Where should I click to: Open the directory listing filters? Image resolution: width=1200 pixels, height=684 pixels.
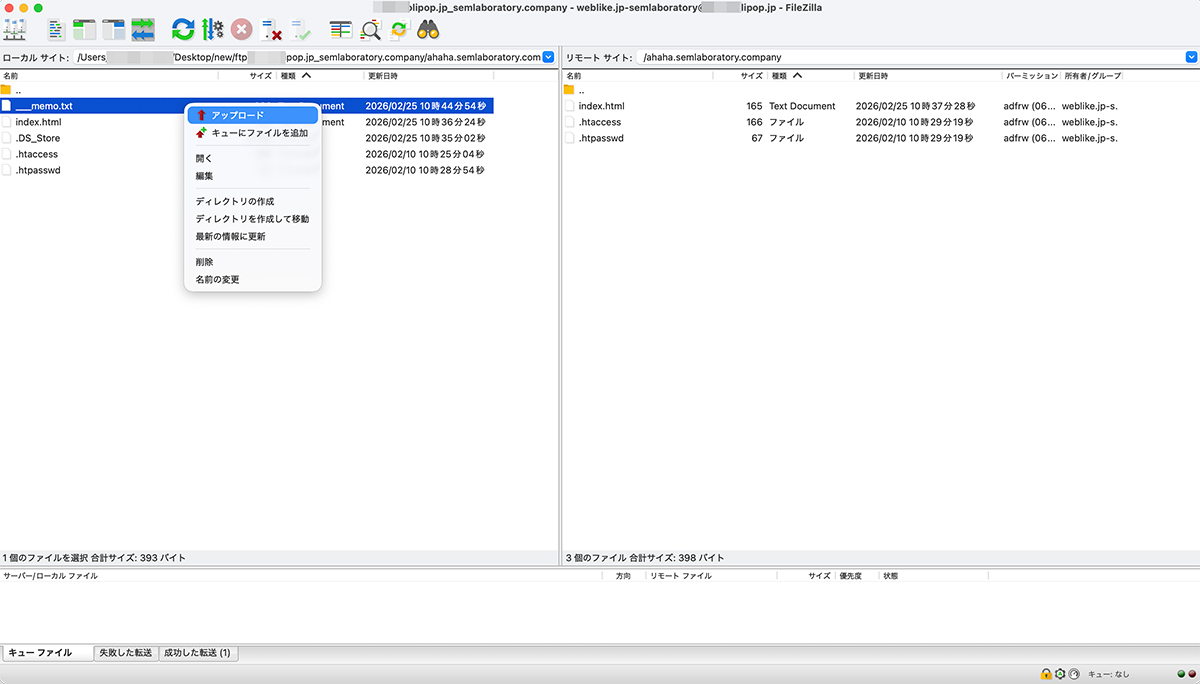pos(340,29)
